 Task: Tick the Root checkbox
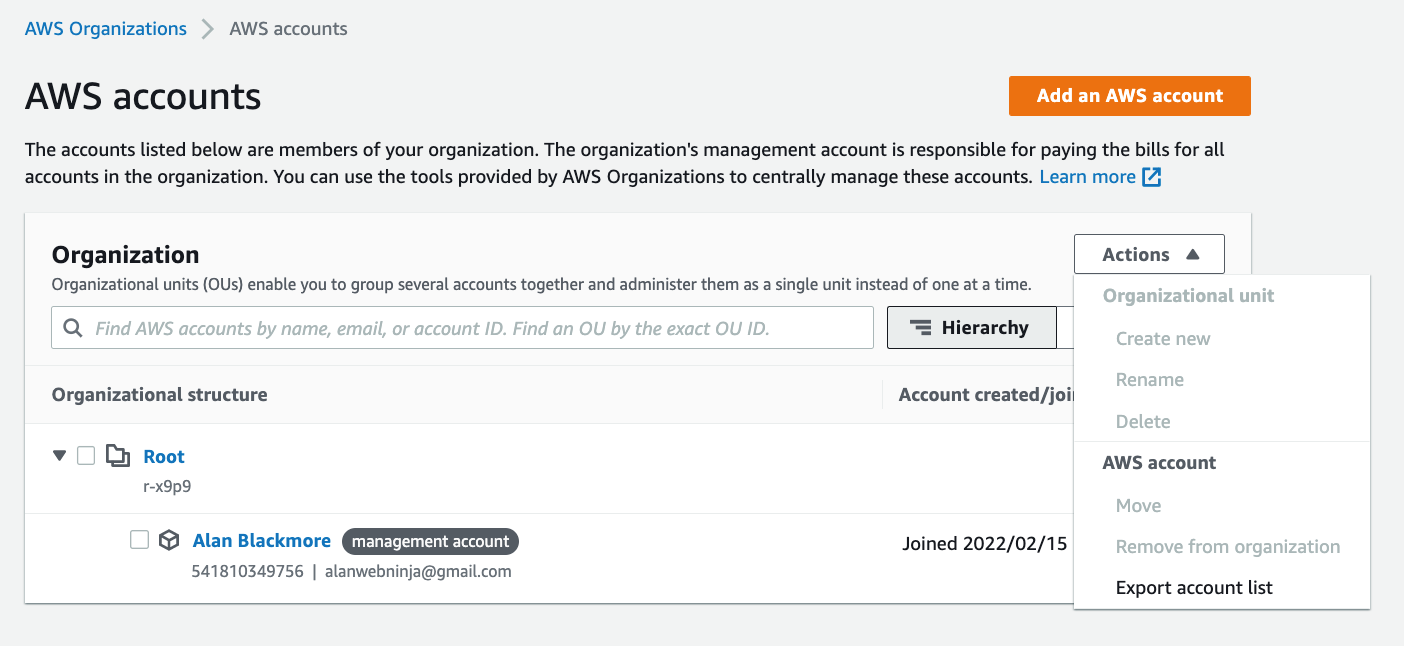[x=86, y=456]
